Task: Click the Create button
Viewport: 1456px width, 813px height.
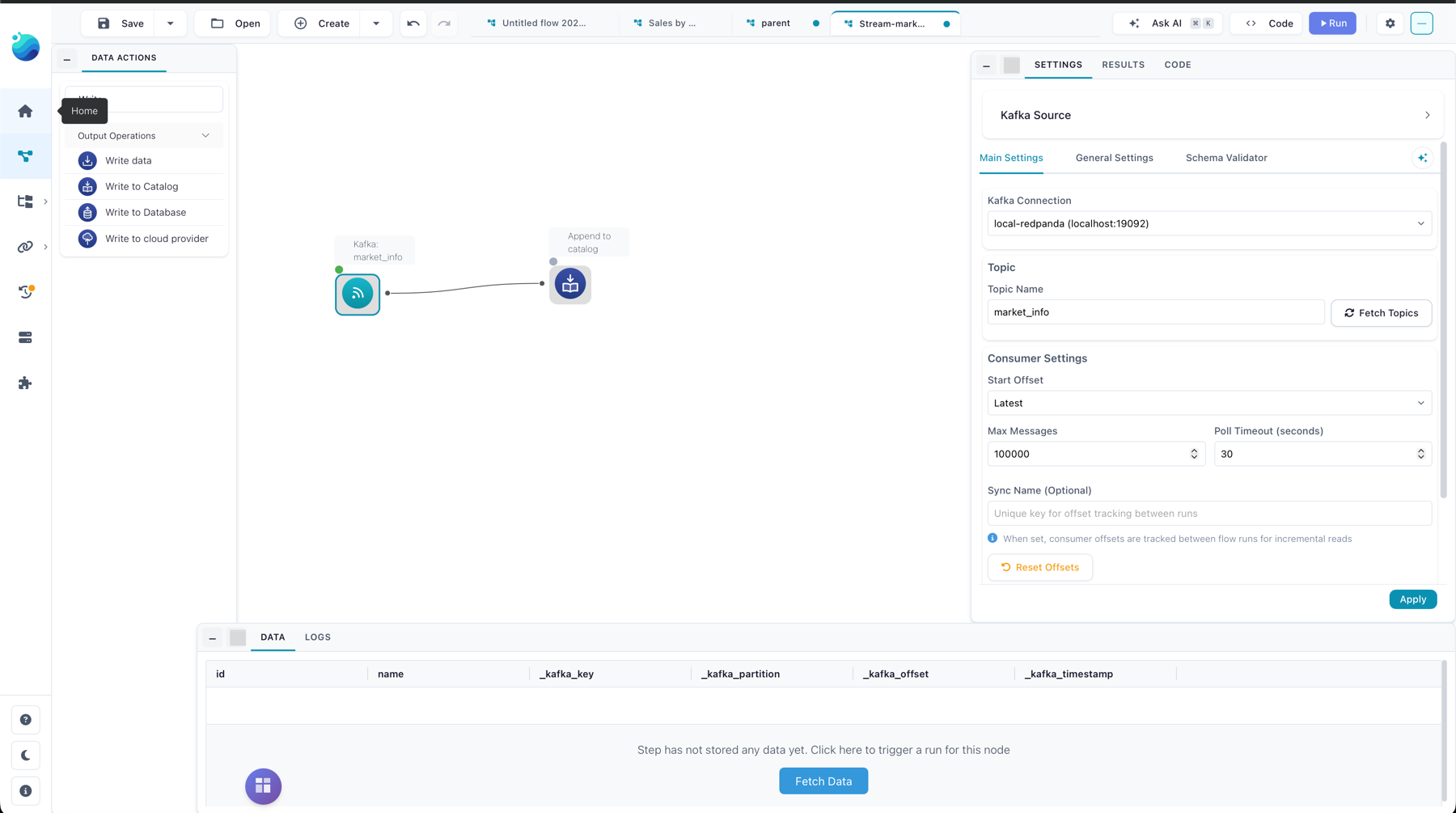Action: pos(322,23)
